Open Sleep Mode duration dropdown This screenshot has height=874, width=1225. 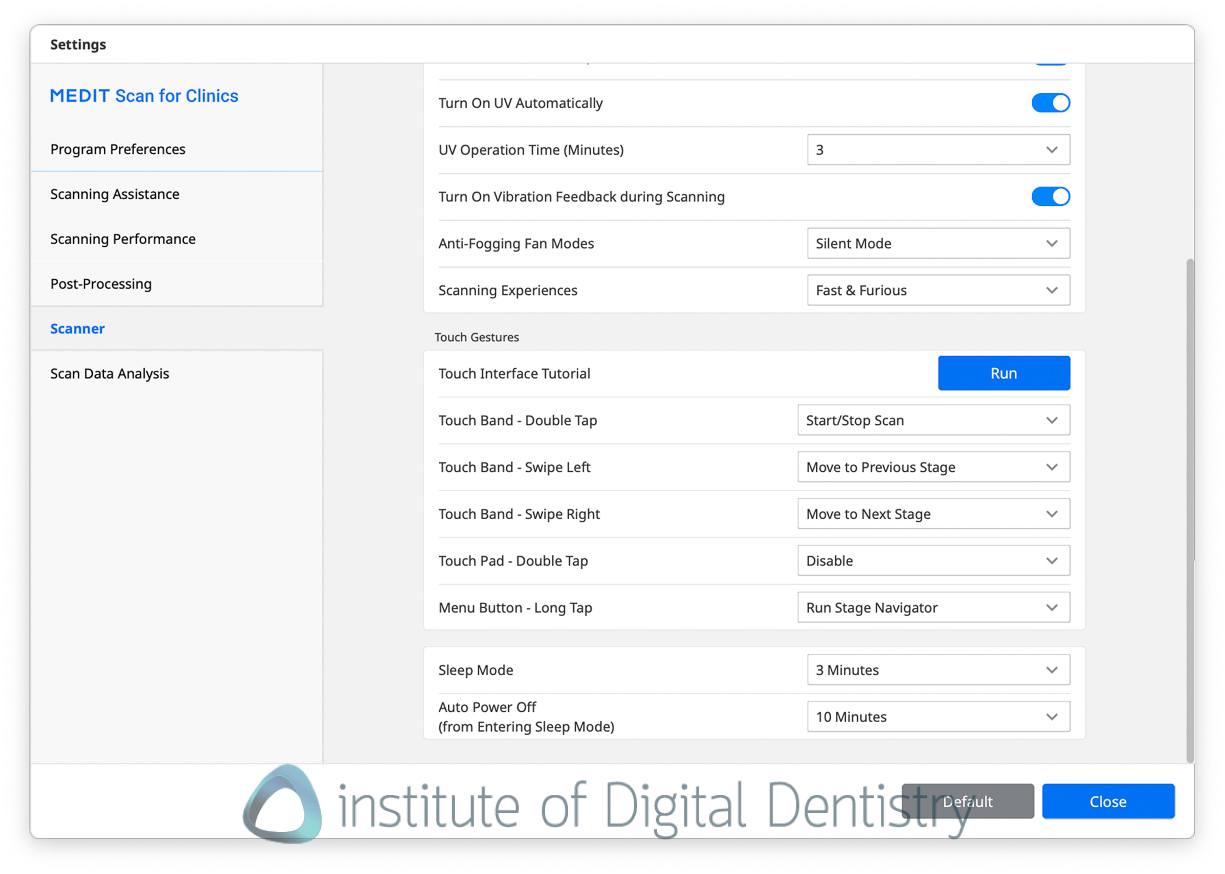937,670
